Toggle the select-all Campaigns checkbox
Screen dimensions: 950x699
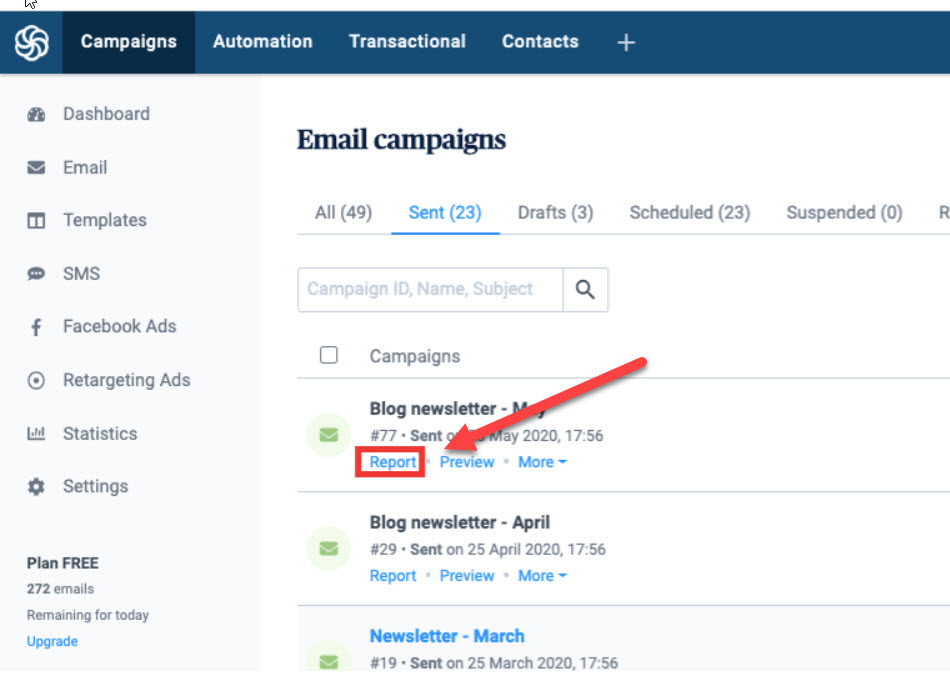328,355
